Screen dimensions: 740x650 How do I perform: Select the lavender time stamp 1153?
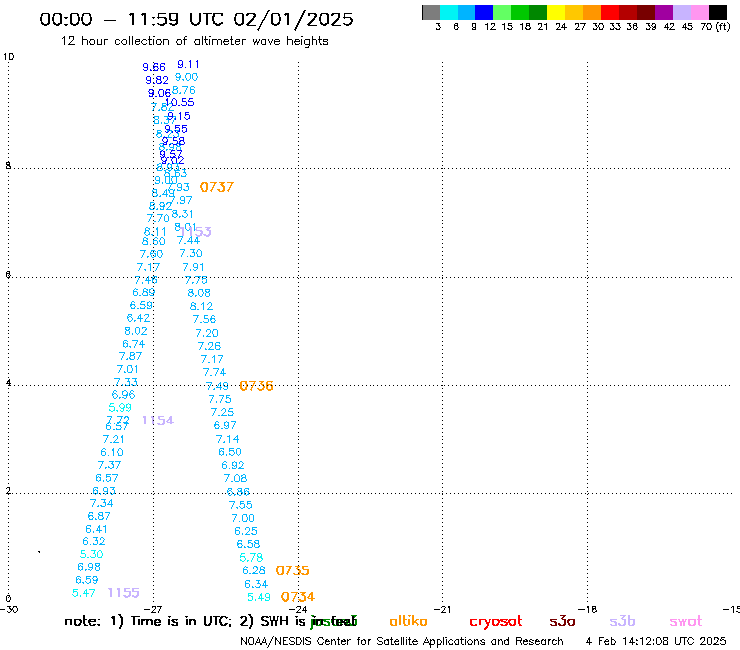click(x=196, y=232)
